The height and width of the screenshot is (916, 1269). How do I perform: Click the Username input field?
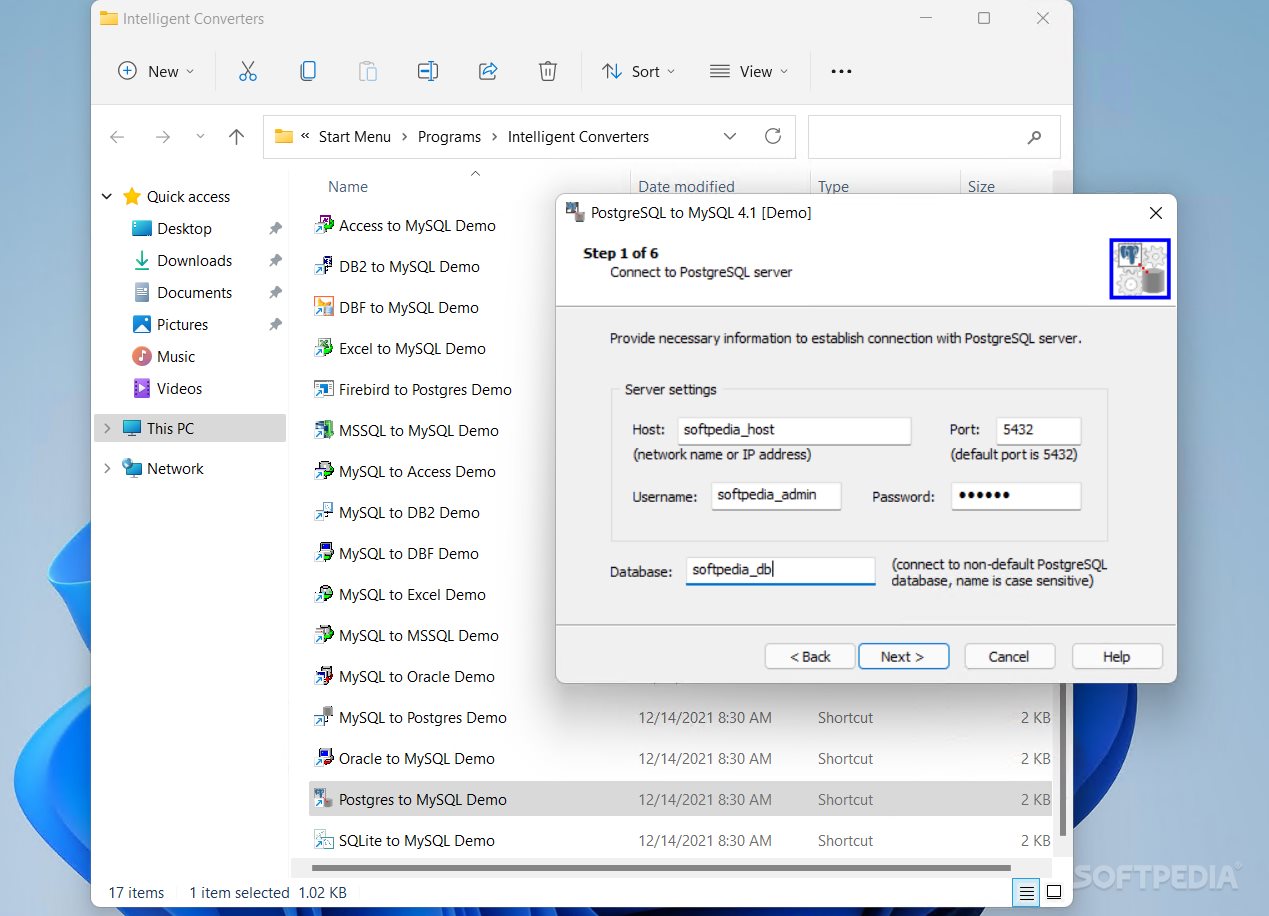(x=776, y=495)
